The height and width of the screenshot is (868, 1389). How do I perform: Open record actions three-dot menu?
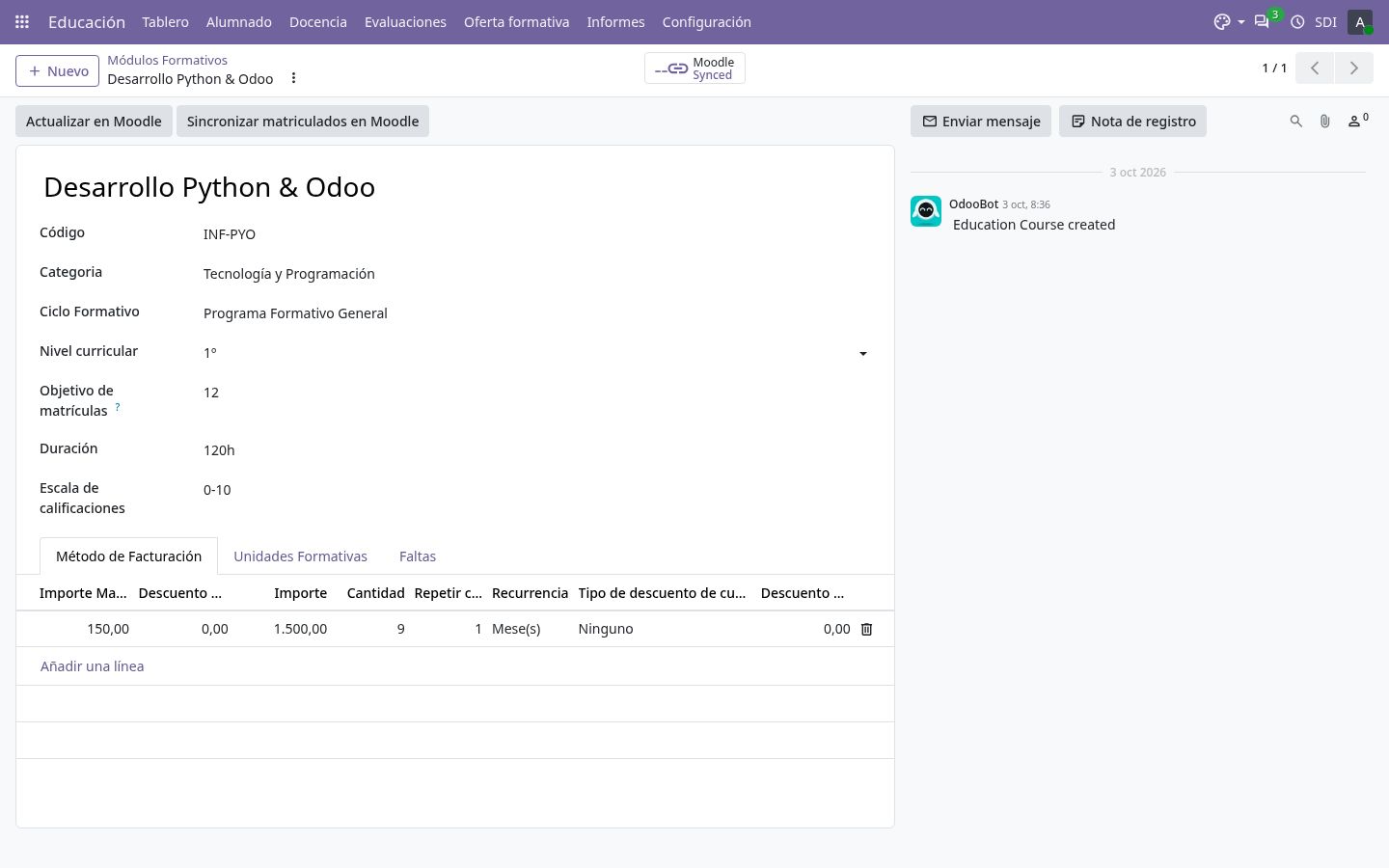coord(293,78)
